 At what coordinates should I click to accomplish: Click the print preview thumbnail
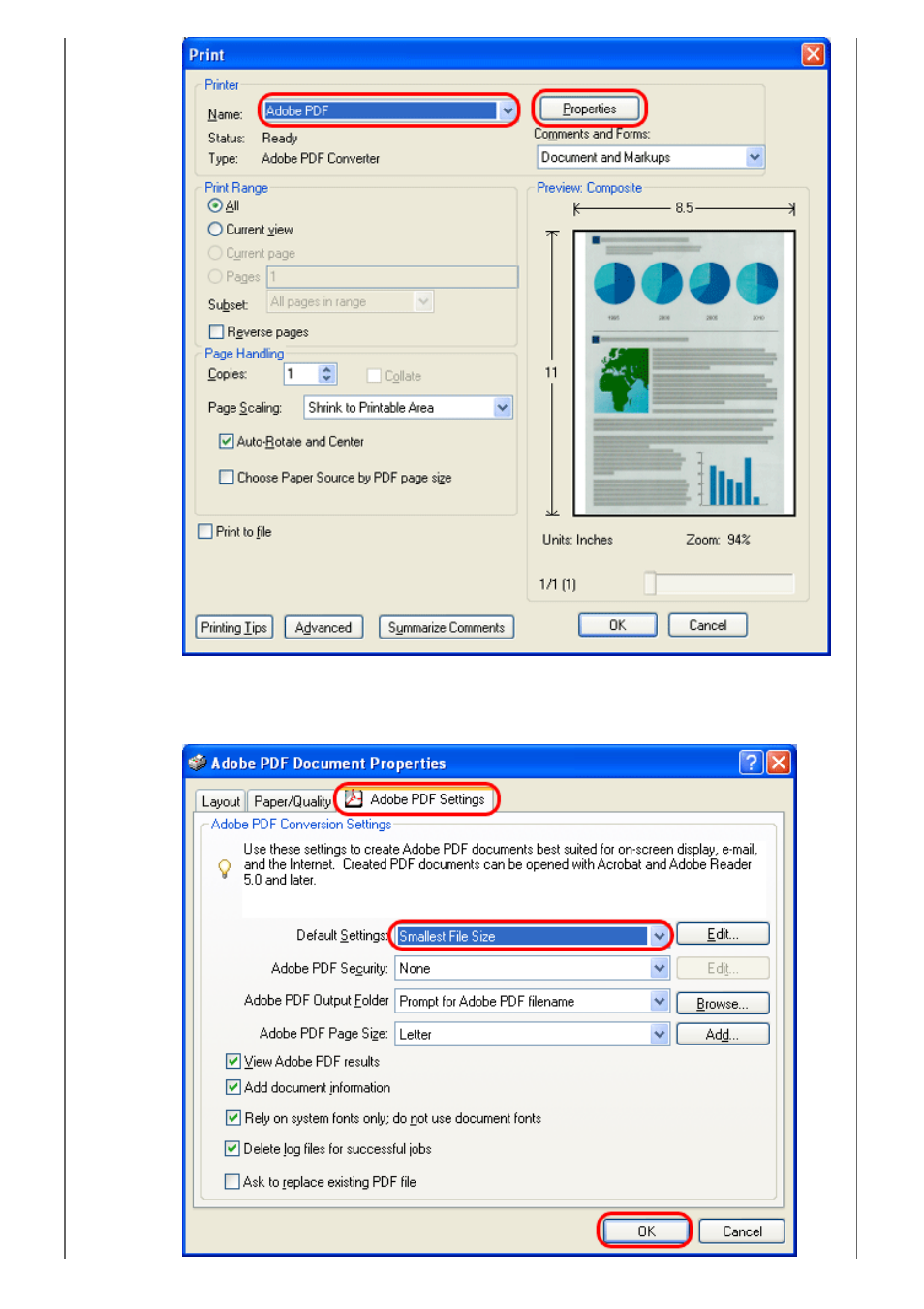click(x=684, y=373)
